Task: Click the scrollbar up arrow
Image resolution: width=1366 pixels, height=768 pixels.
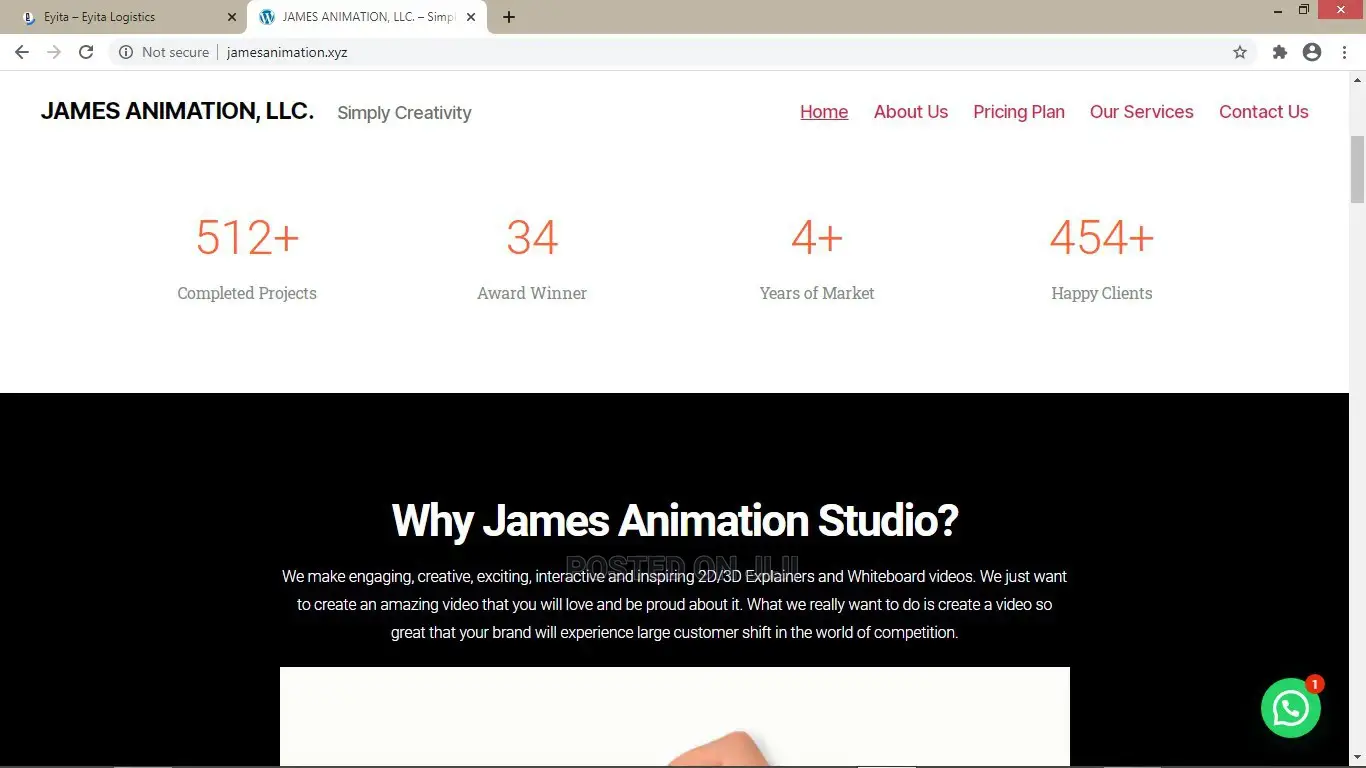Action: [1357, 79]
